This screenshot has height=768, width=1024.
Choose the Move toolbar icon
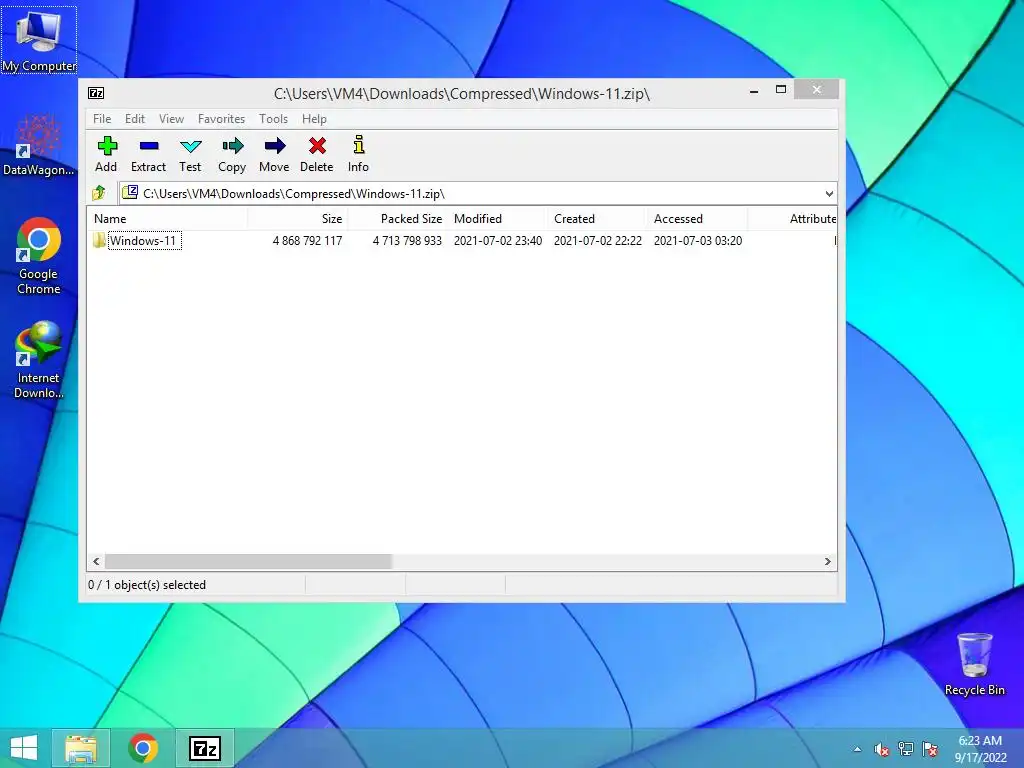point(274,146)
